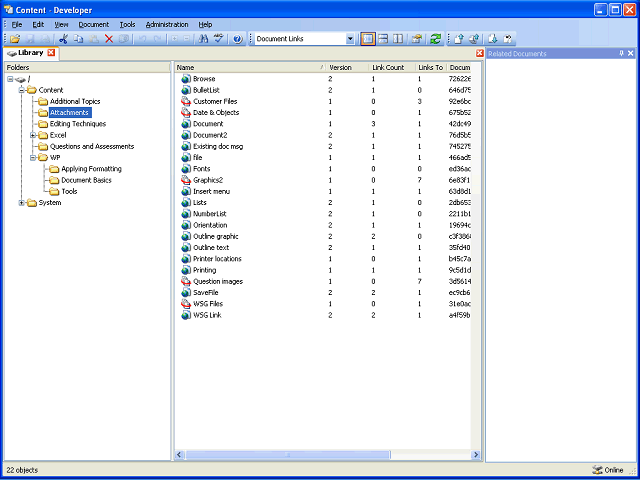Select the highlighted single-pane view button
Screen dimensions: 640x480
tap(368, 39)
